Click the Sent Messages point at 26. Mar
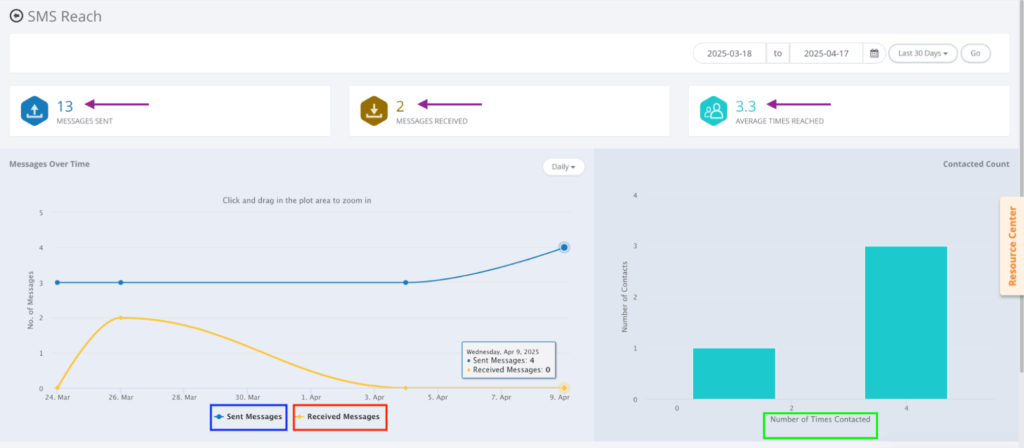The image size is (1024, 448). (x=121, y=283)
